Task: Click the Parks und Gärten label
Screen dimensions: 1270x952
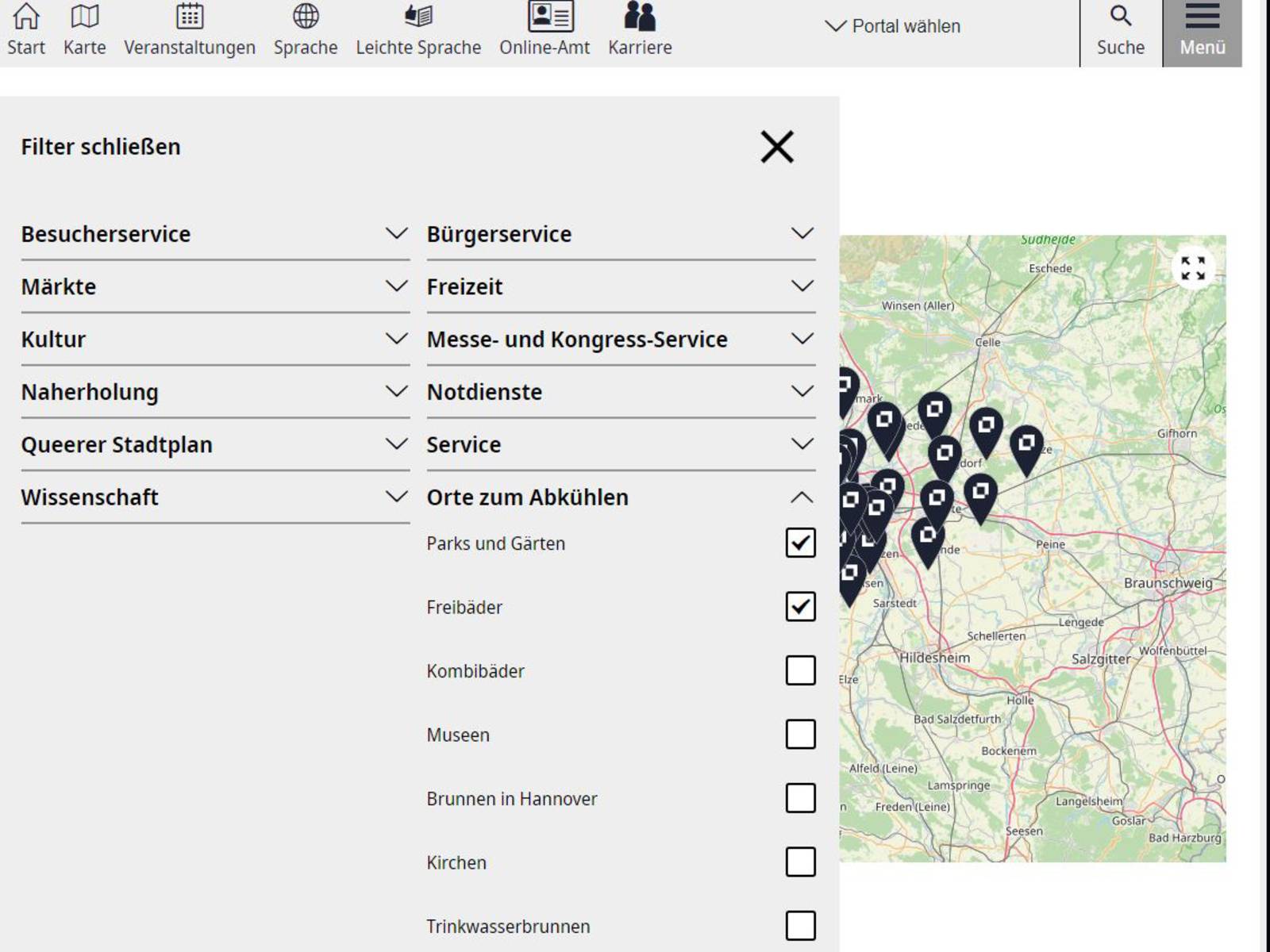Action: click(x=495, y=543)
